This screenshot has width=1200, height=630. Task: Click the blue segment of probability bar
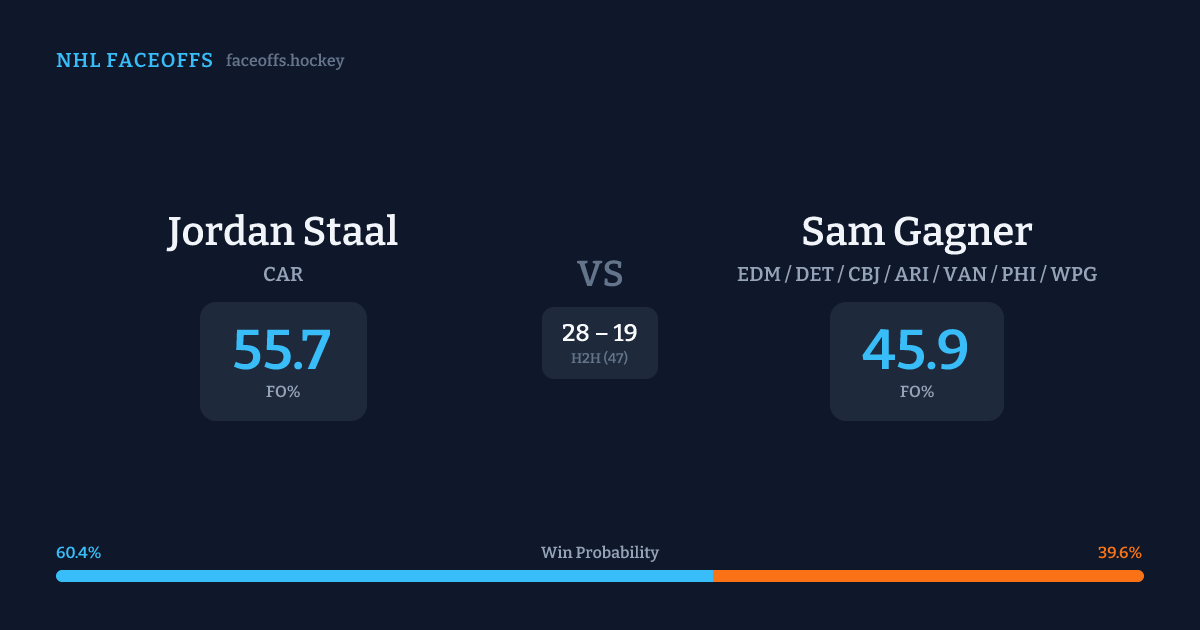point(384,576)
